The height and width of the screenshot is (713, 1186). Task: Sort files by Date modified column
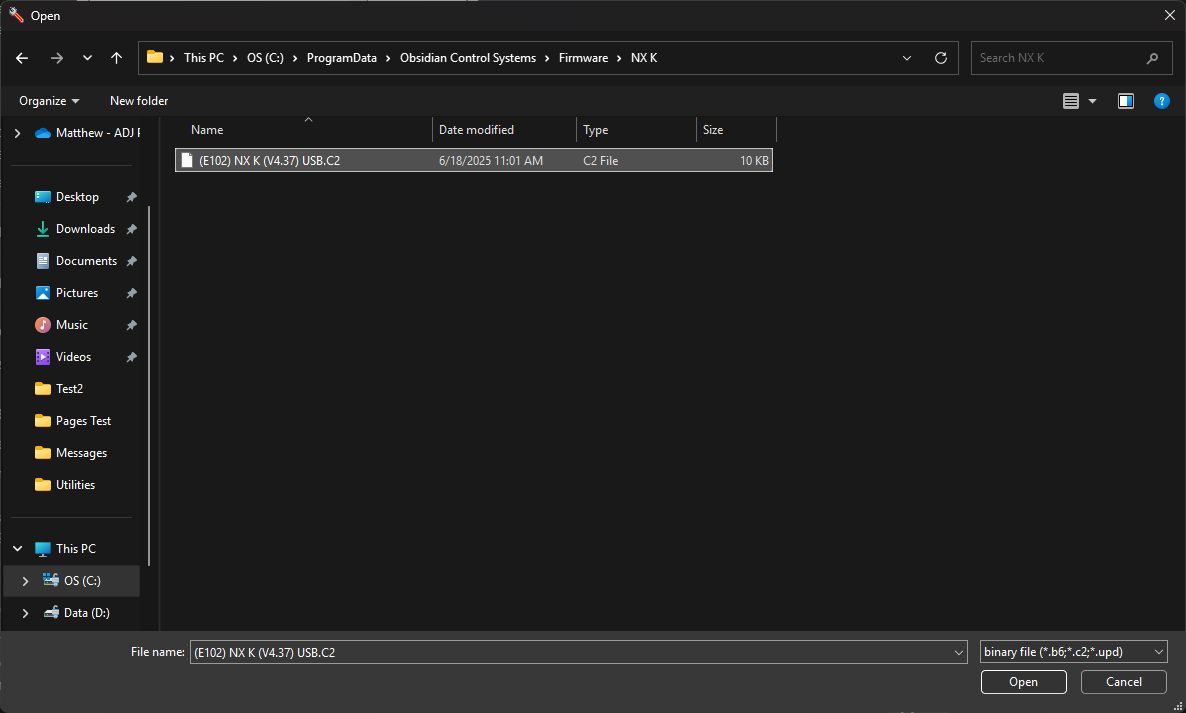[x=477, y=130]
